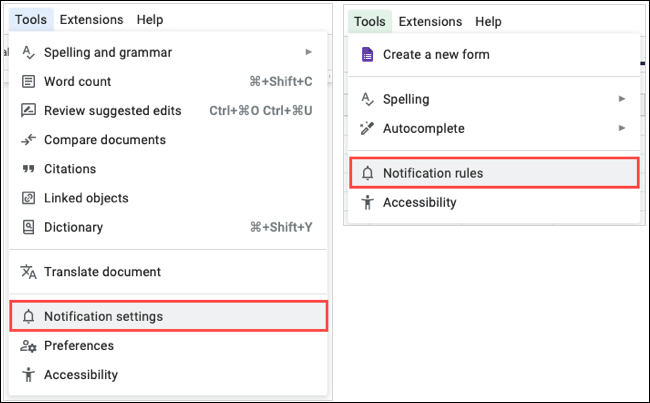Click the Spelling and grammar checkmark icon
Image resolution: width=650 pixels, height=403 pixels.
[28, 53]
